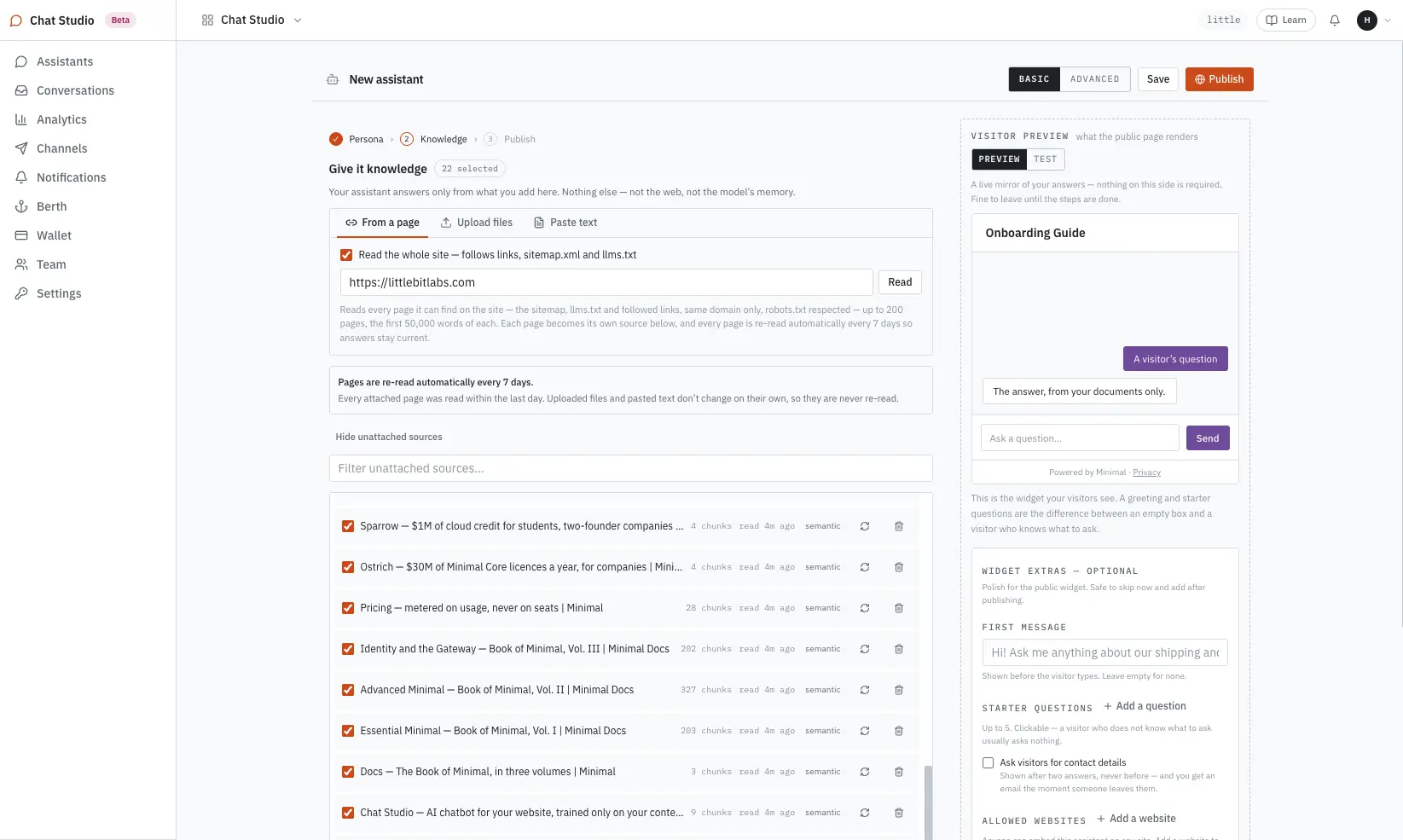Delete Identity and the Gateway source
Screen dimensions: 1403x840
pyautogui.click(x=899, y=649)
